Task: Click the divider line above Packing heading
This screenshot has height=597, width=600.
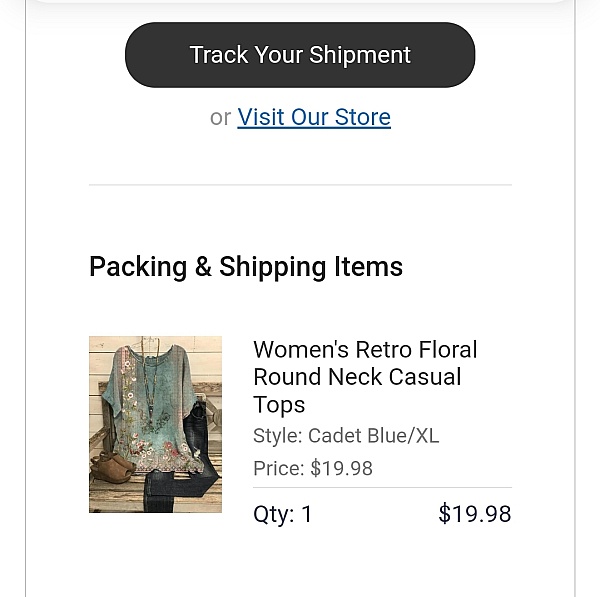Action: [300, 184]
